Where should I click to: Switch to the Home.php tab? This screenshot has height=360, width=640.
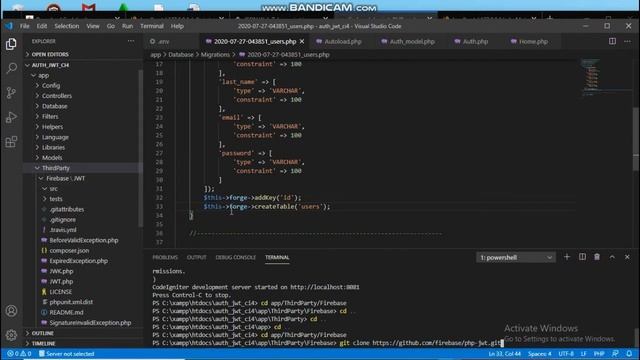click(x=533, y=41)
